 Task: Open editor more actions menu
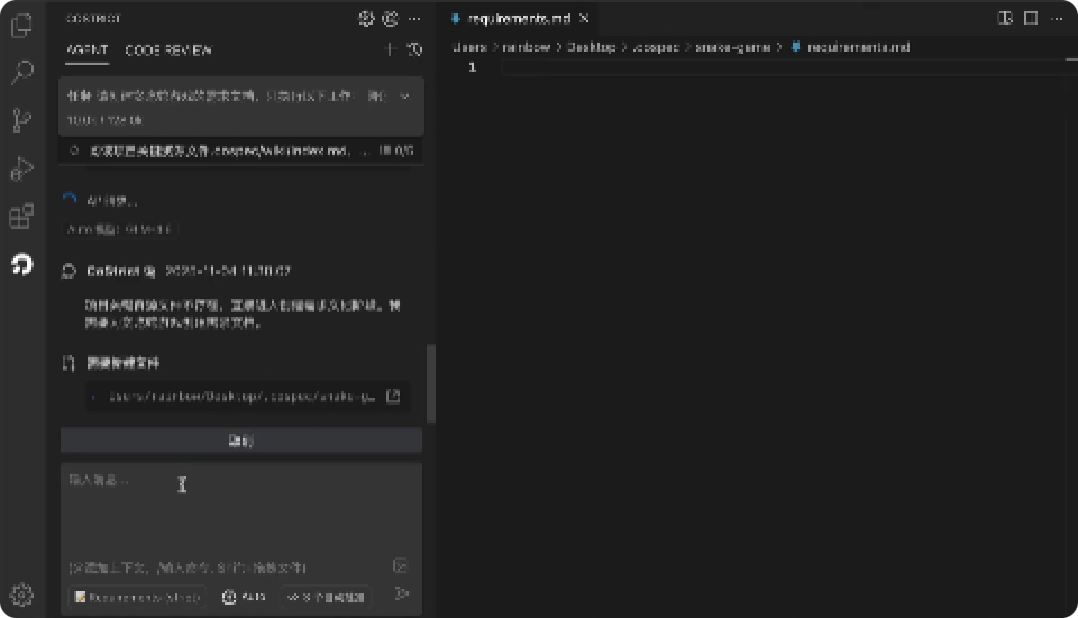[1057, 19]
